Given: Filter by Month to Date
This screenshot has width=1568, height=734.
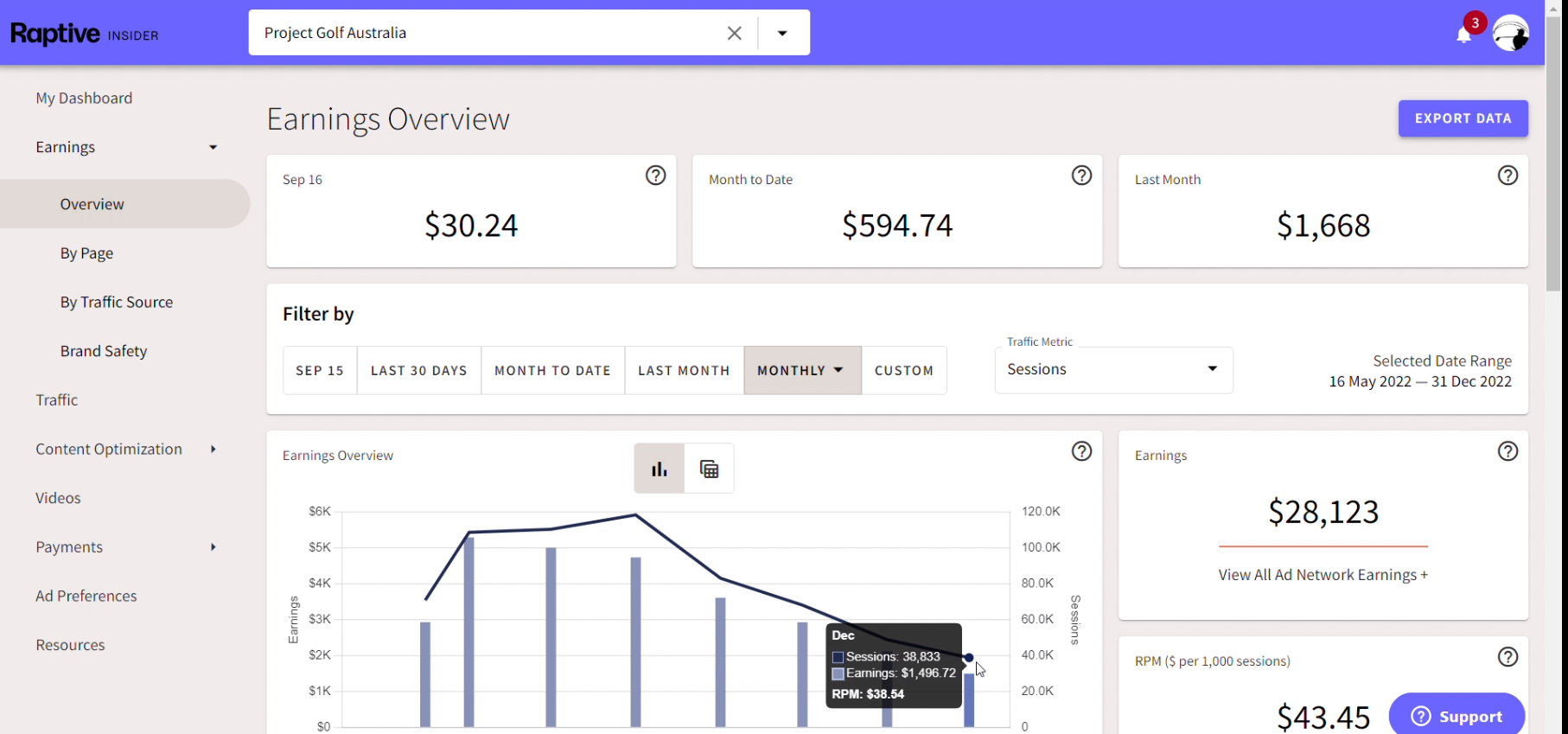Looking at the screenshot, I should pyautogui.click(x=553, y=370).
